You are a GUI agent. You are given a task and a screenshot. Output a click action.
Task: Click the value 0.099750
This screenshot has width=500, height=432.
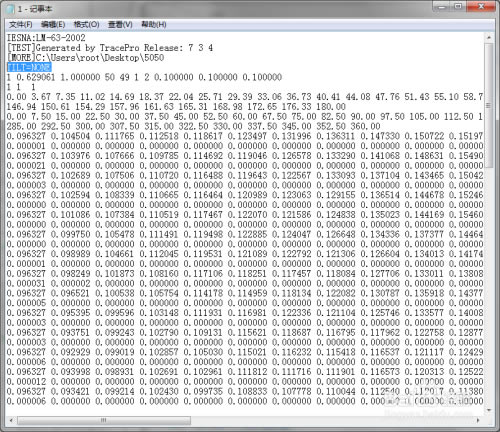click(70, 234)
